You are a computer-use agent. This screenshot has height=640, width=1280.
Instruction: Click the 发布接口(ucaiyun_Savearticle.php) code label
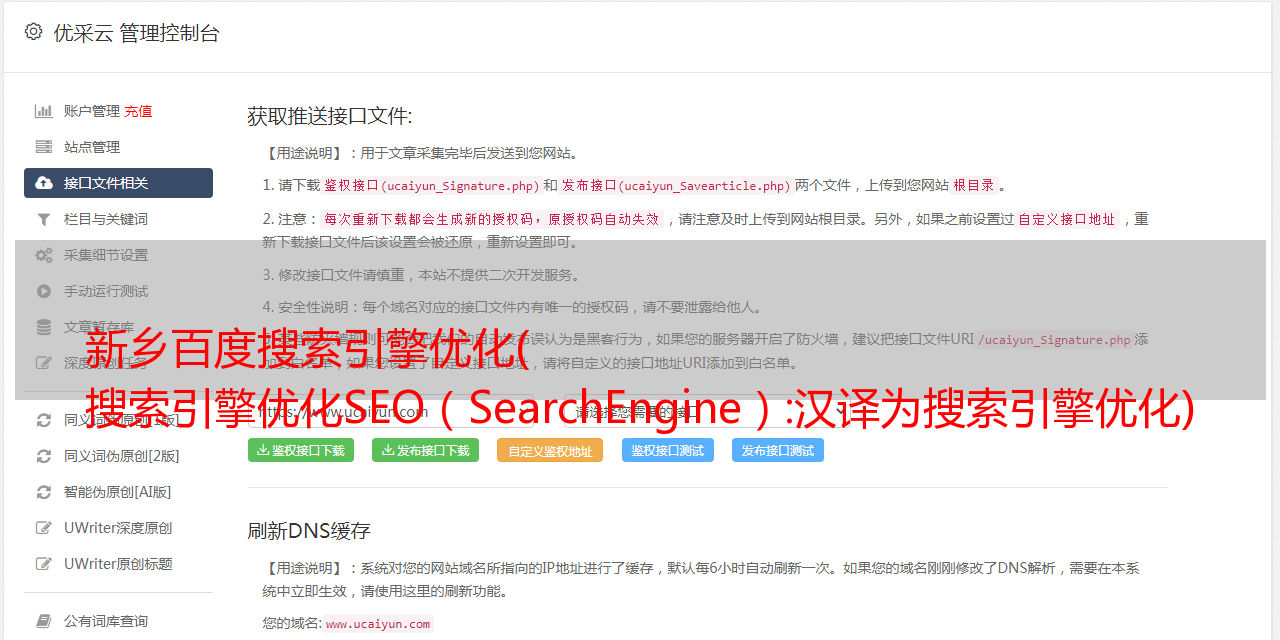676,185
